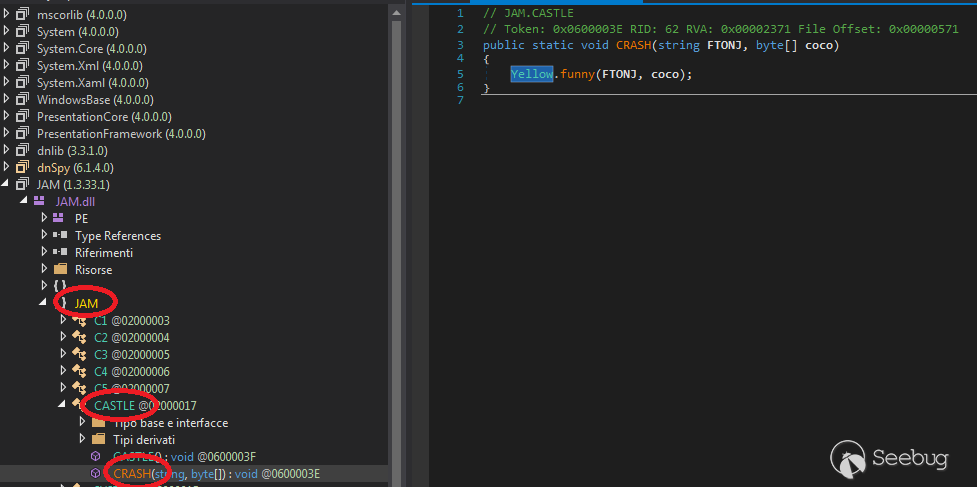The image size is (977, 487).
Task: Click the Riferimenti references icon
Action: tap(60, 252)
